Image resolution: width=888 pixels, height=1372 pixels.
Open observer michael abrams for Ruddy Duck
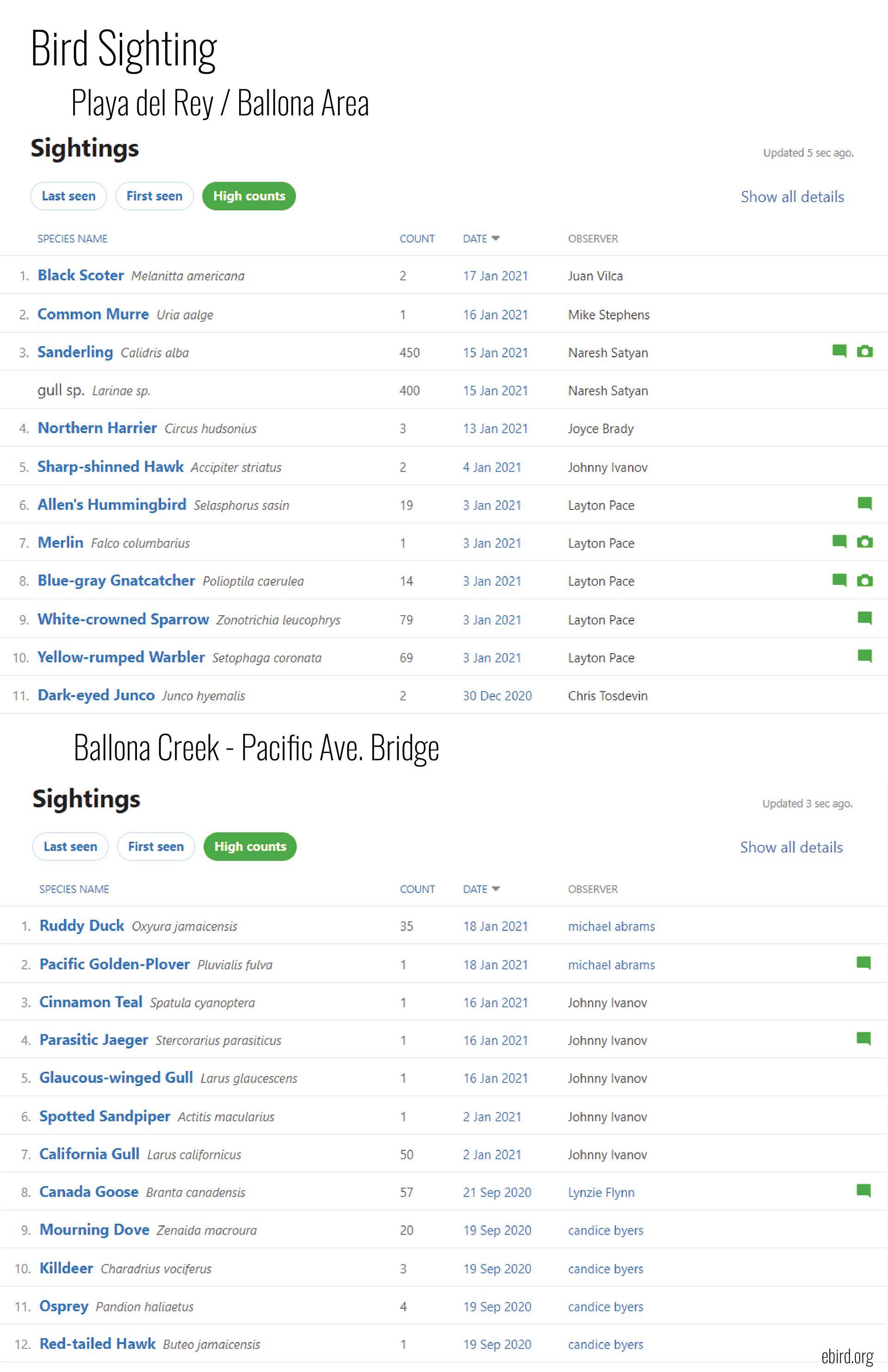pyautogui.click(x=611, y=927)
